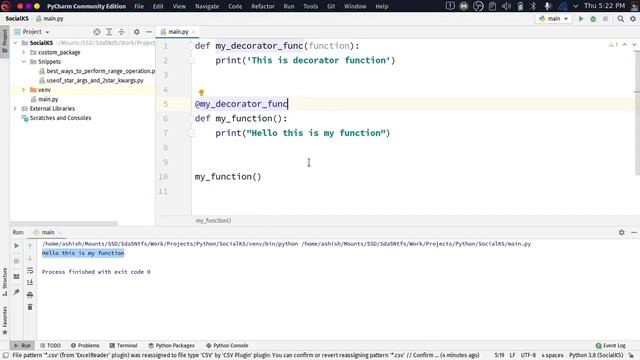Open the Git menu
This screenshot has width=640, height=360.
pyautogui.click(x=331, y=6)
